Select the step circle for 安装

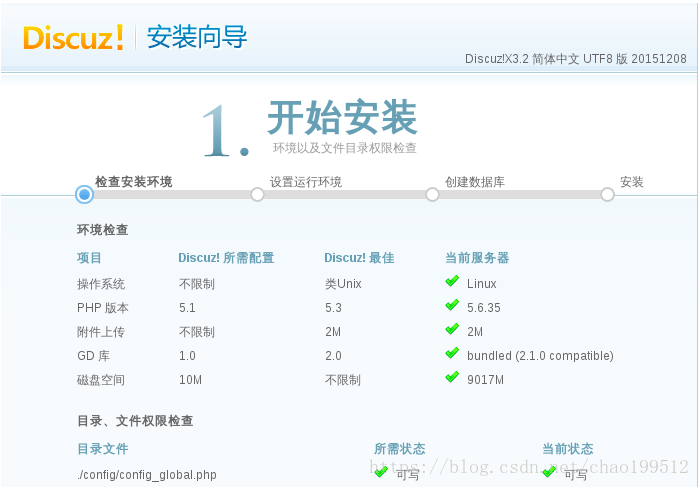pos(607,195)
